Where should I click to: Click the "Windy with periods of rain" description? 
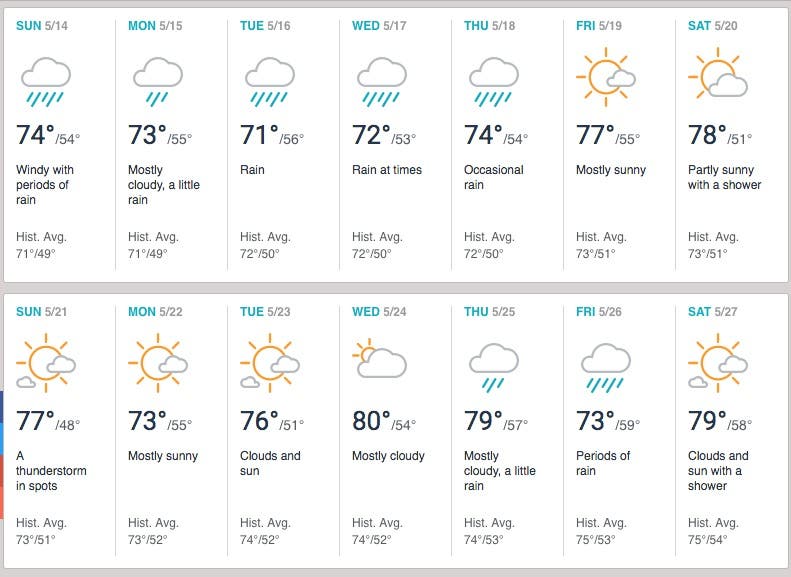45,185
